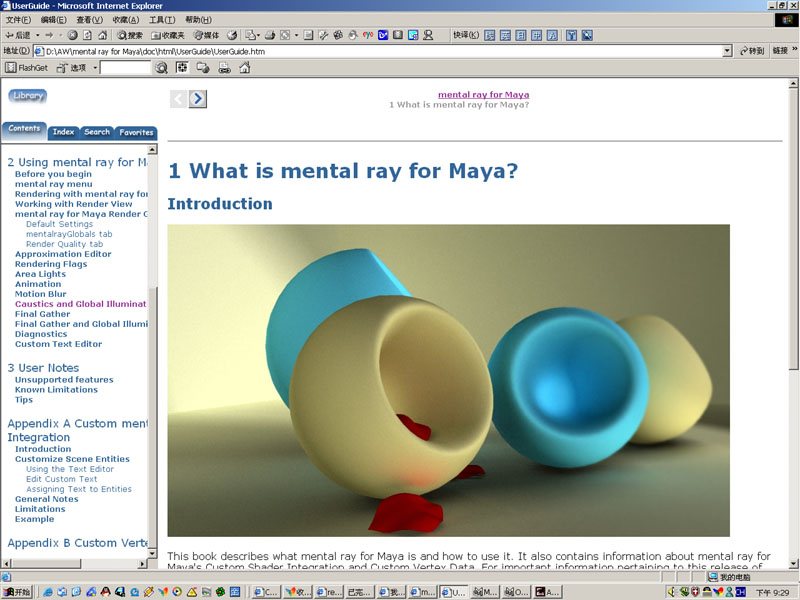Open 'Caustics and Global Illumination' topic
The height and width of the screenshot is (600, 800).
click(x=81, y=304)
